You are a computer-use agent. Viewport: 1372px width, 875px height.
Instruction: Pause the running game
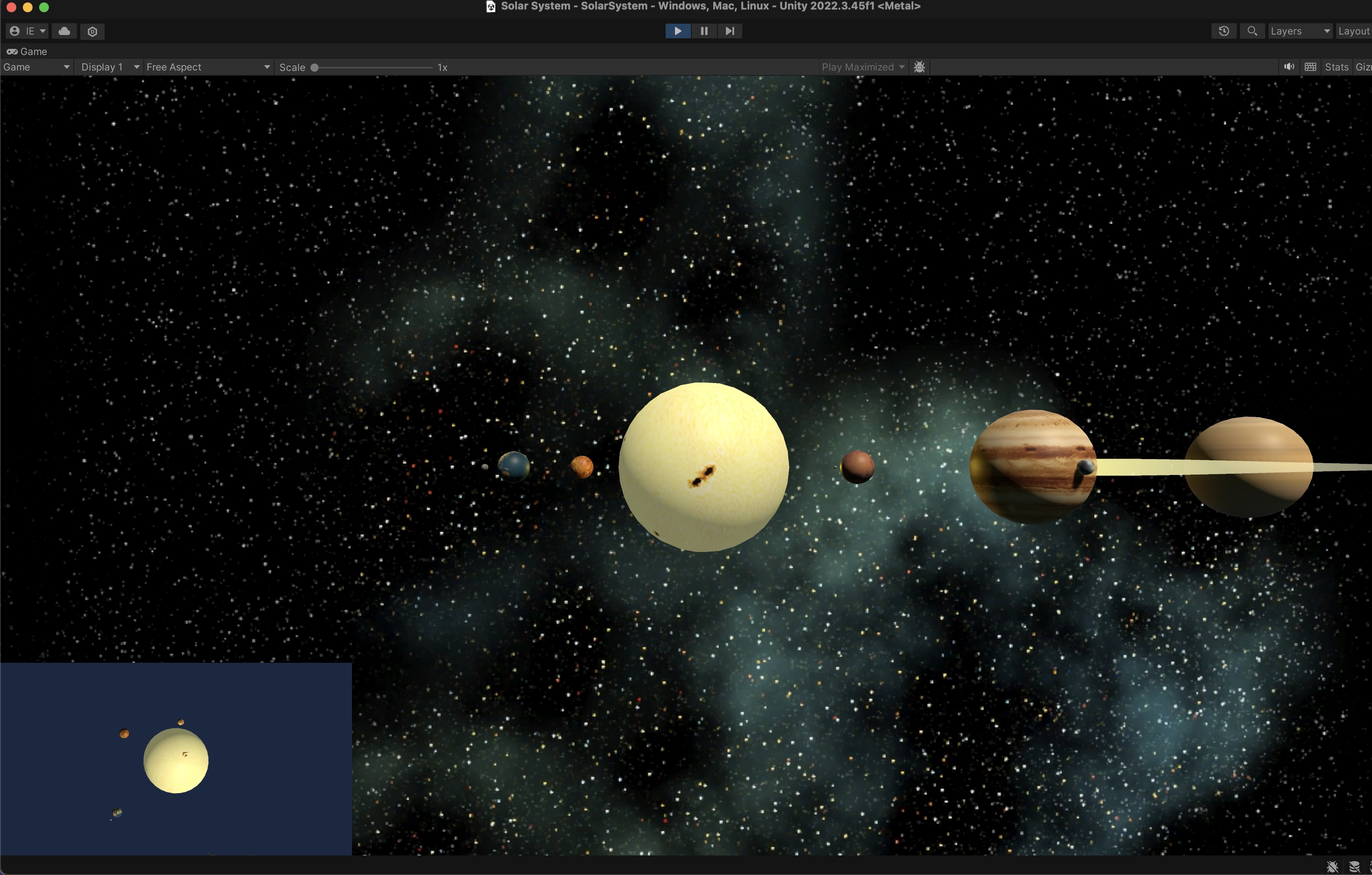pyautogui.click(x=704, y=31)
